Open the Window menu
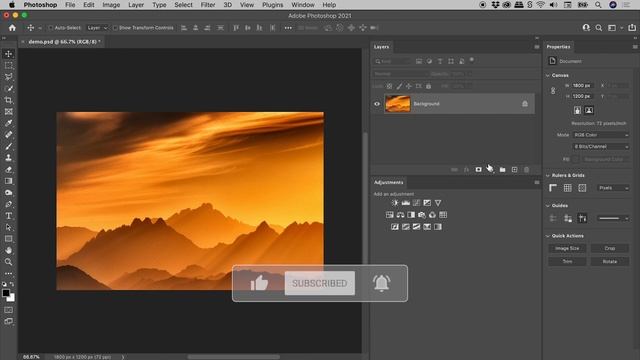Screen dimensions: 640x360 click(303, 5)
